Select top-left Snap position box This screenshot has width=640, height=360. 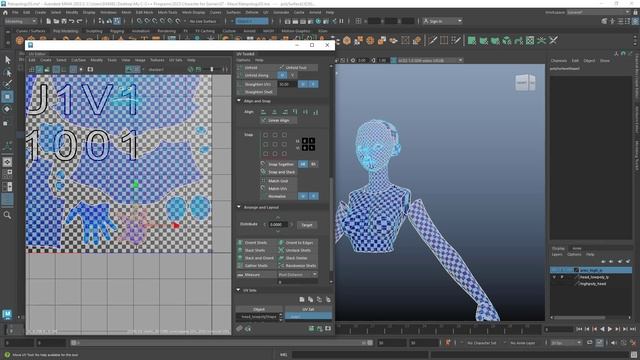[x=266, y=135]
